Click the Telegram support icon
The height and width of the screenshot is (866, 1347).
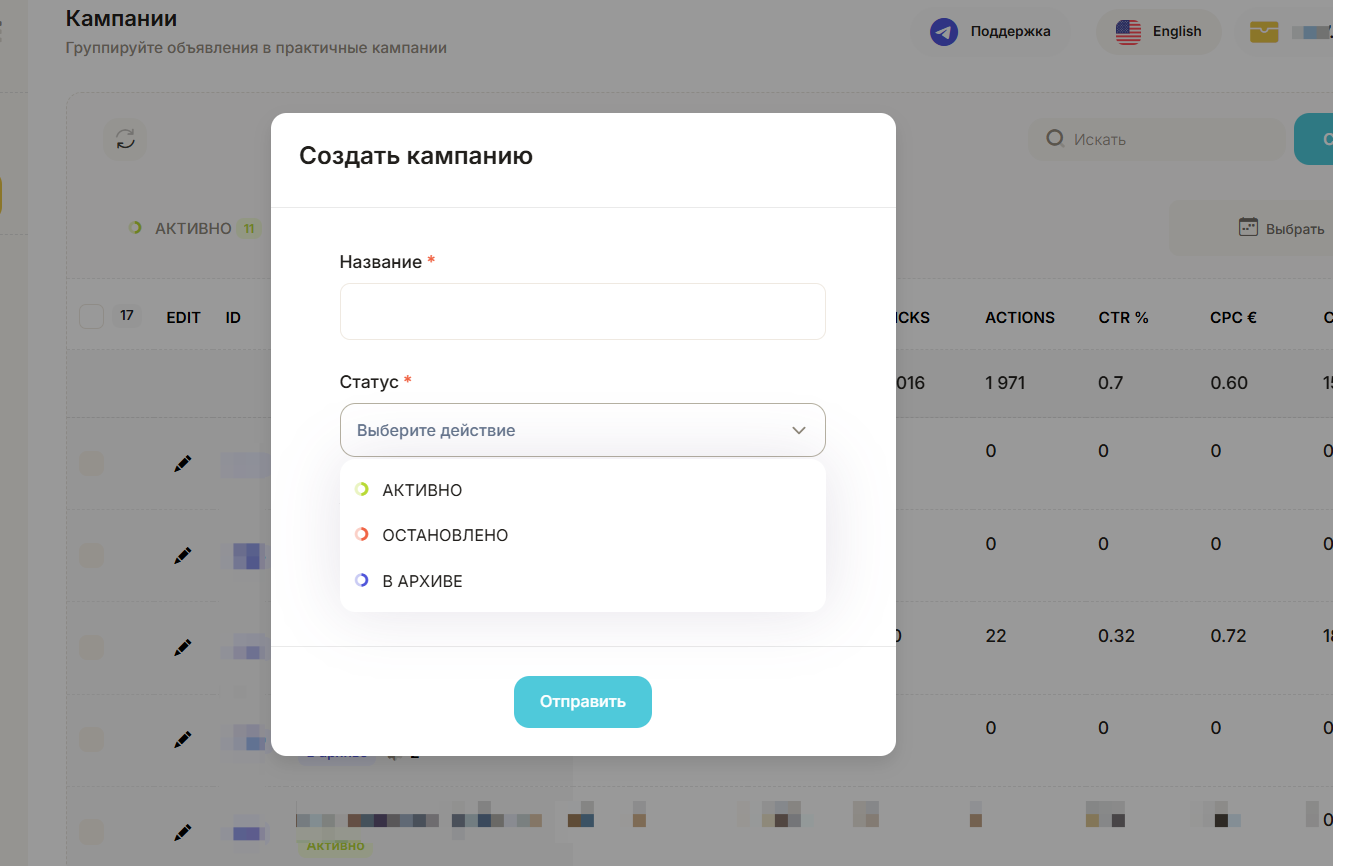(943, 32)
